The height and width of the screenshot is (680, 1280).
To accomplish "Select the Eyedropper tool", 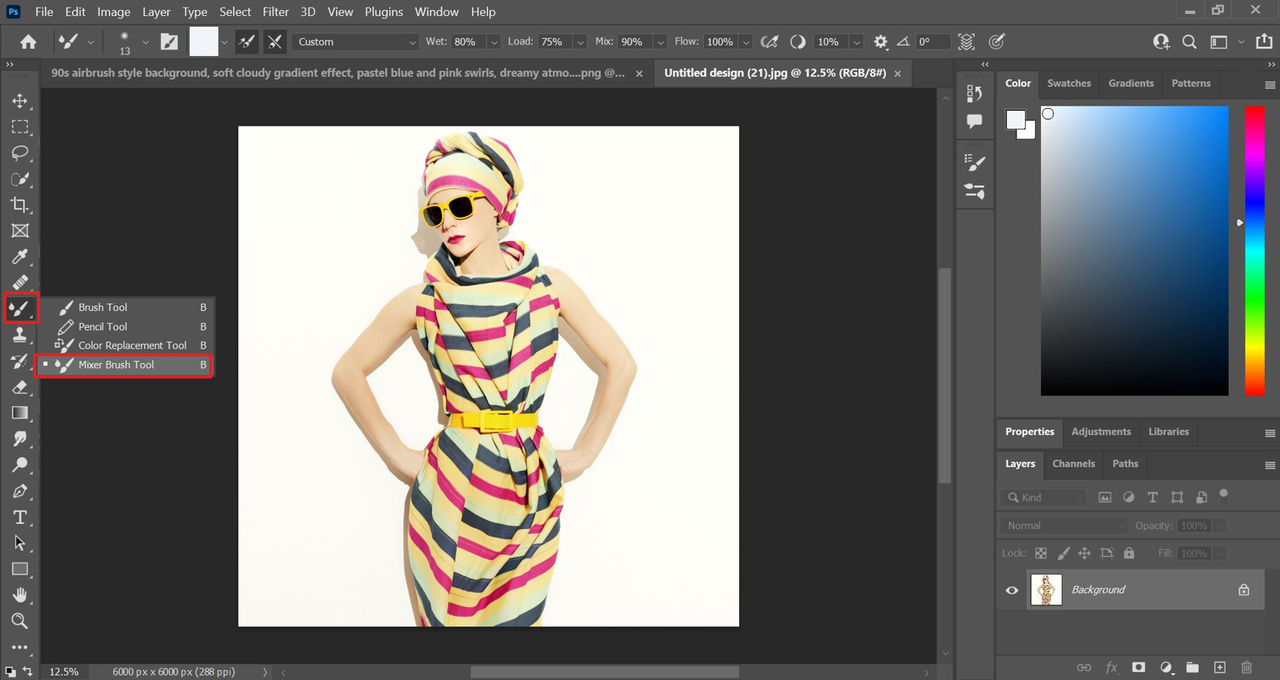I will click(x=19, y=257).
